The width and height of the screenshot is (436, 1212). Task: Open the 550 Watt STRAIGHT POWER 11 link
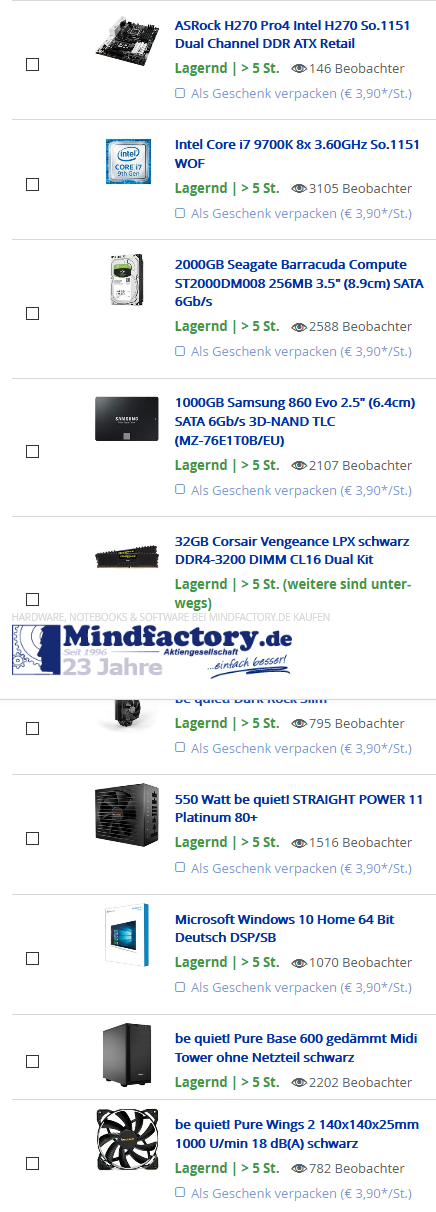(299, 808)
